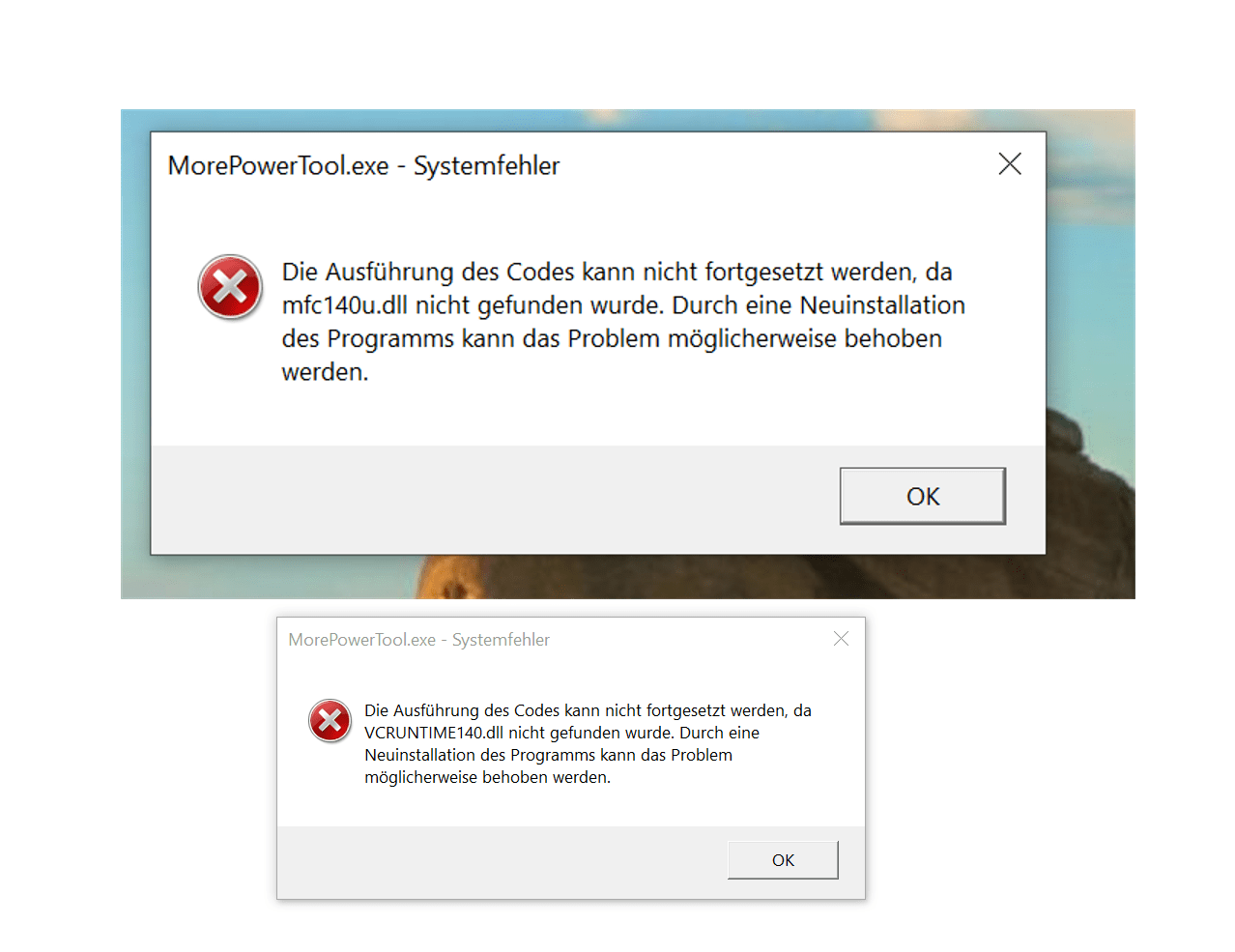
Task: Click the final word 'werden.' in the upper dialog
Action: (x=325, y=372)
